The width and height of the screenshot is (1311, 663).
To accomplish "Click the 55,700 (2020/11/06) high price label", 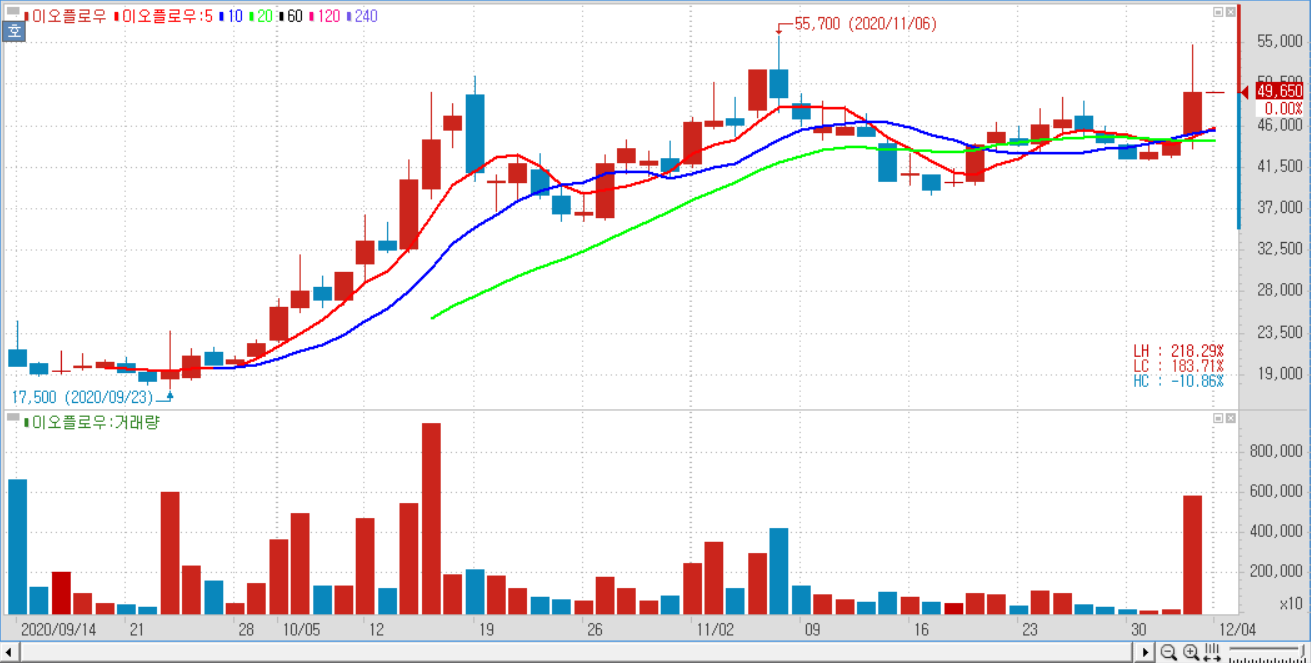I will point(864,24).
